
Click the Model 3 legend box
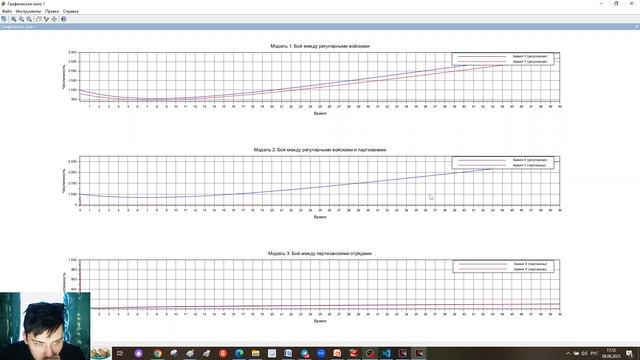503,267
